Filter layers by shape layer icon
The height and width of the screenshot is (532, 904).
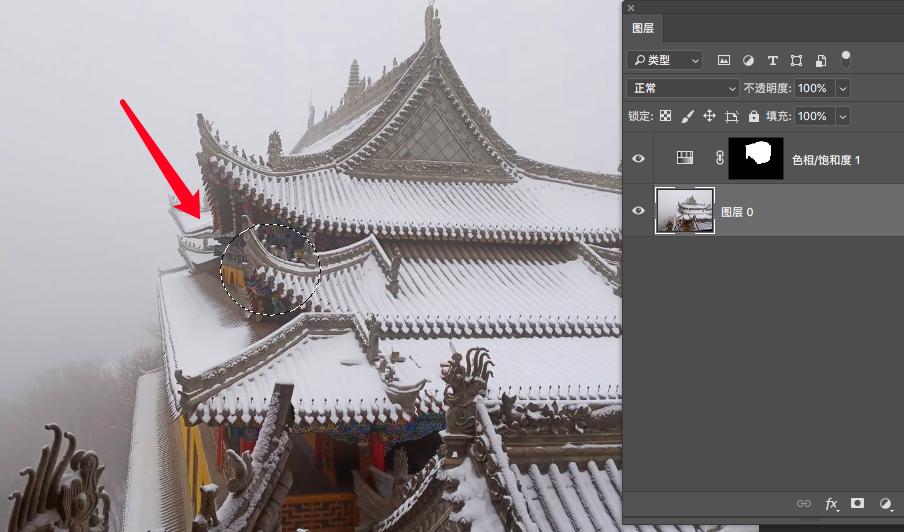[x=796, y=61]
